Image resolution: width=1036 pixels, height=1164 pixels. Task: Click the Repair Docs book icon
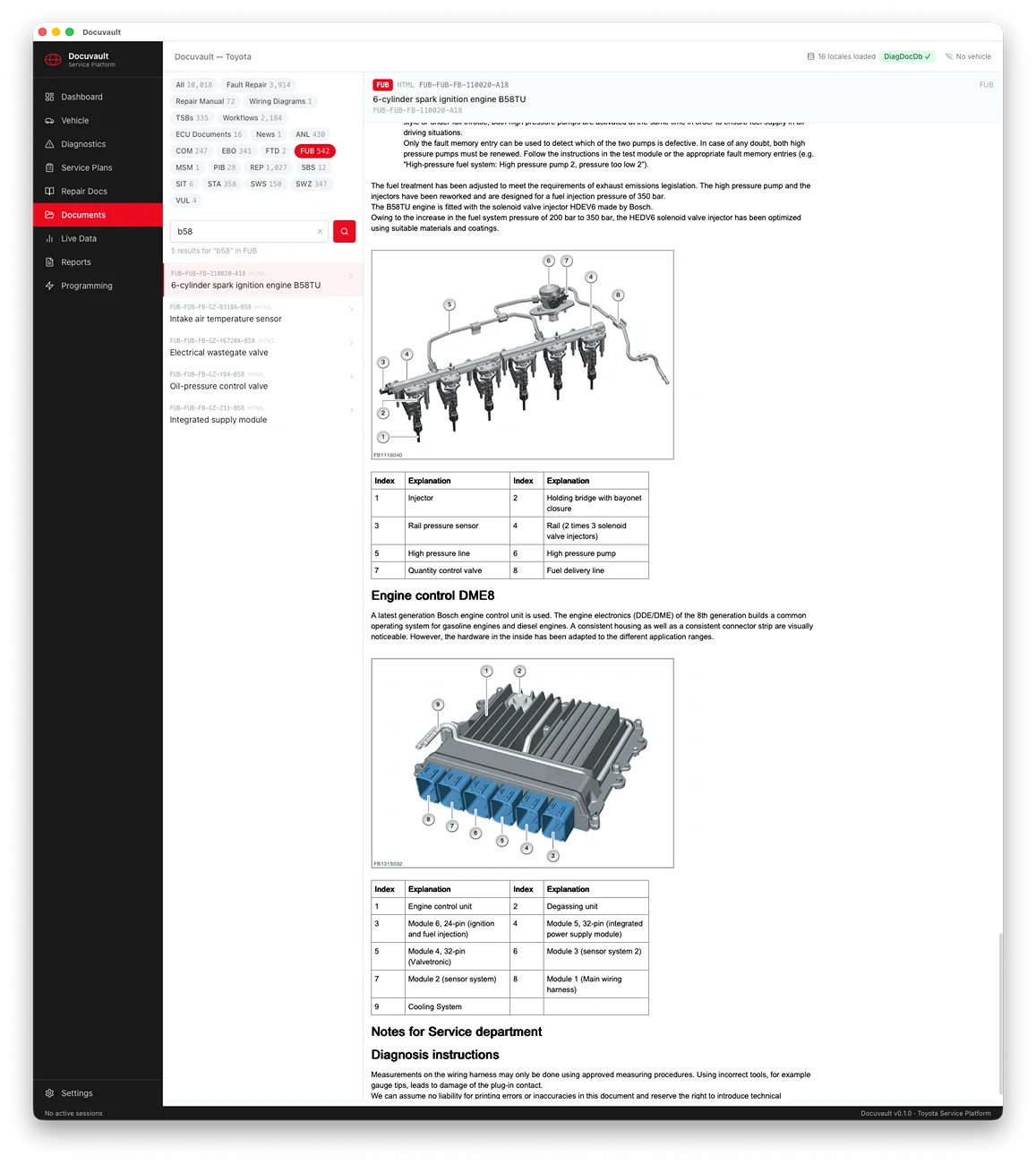[x=49, y=192]
